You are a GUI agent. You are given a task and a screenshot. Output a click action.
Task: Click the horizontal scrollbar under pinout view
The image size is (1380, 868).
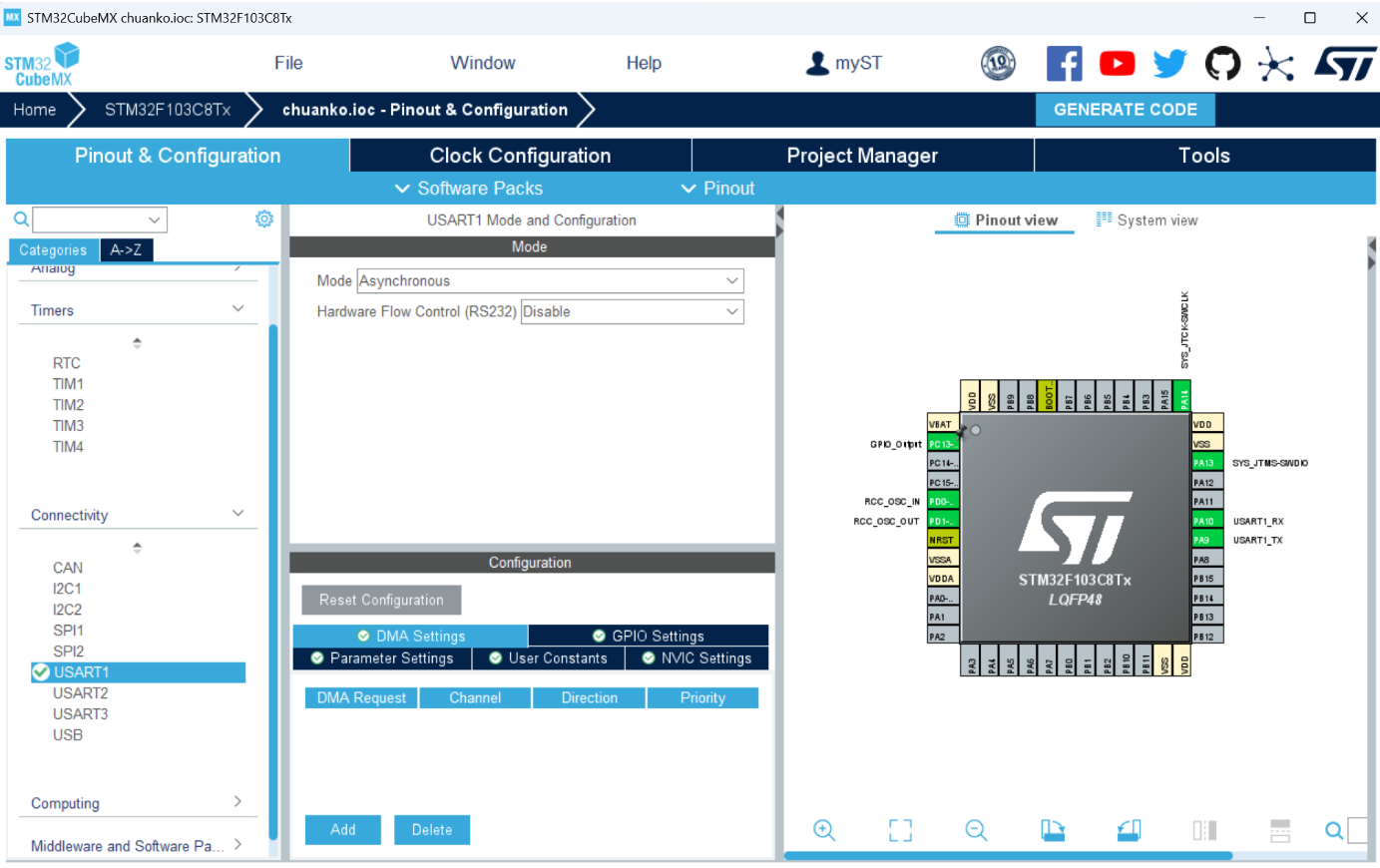click(x=1008, y=855)
